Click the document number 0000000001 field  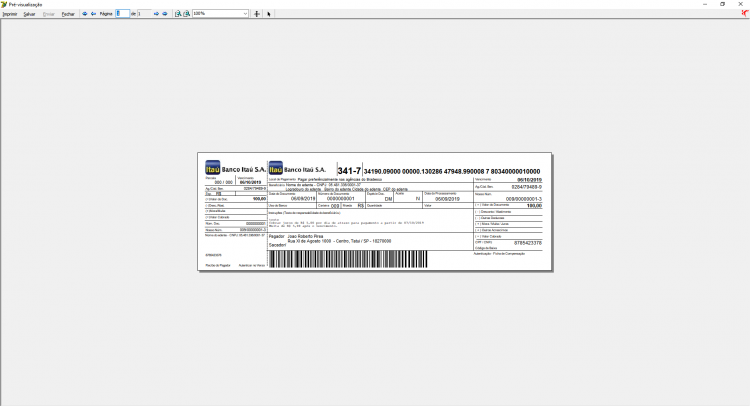tap(341, 198)
